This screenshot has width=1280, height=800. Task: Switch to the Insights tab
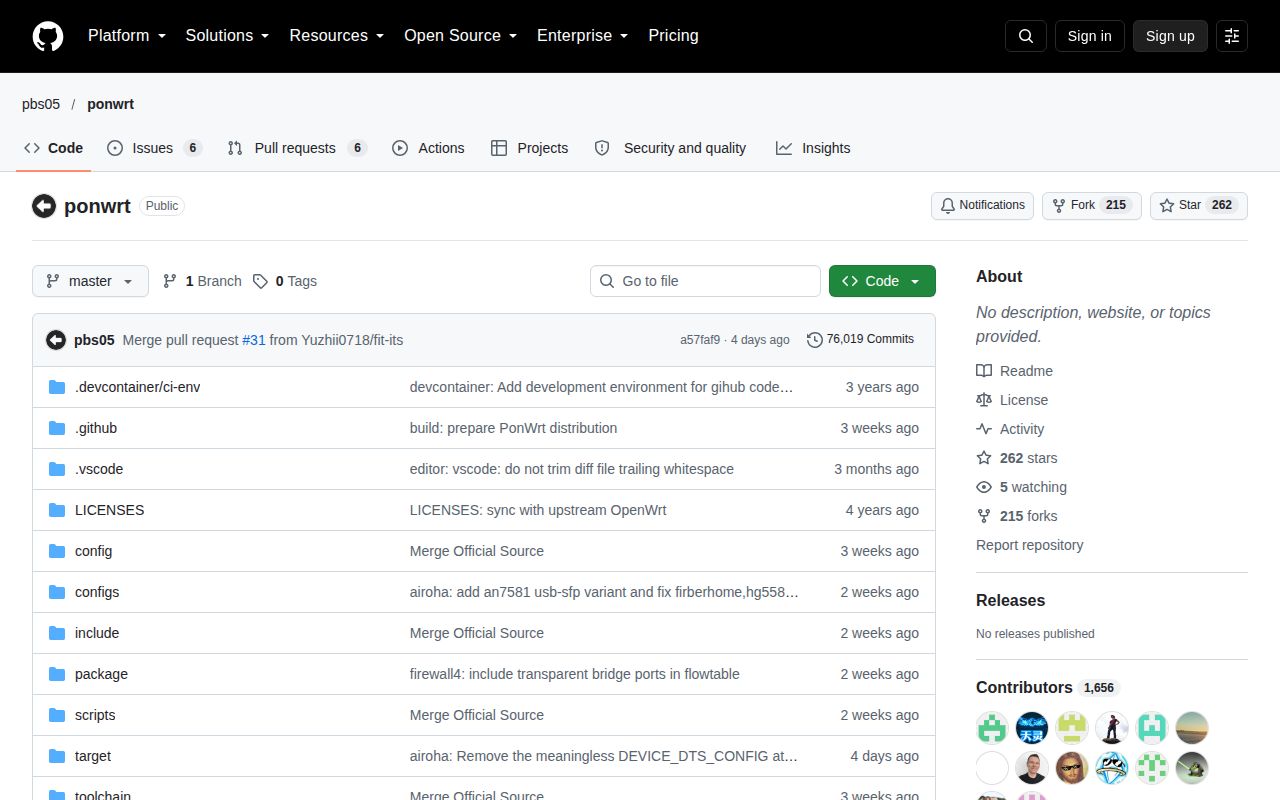point(813,148)
